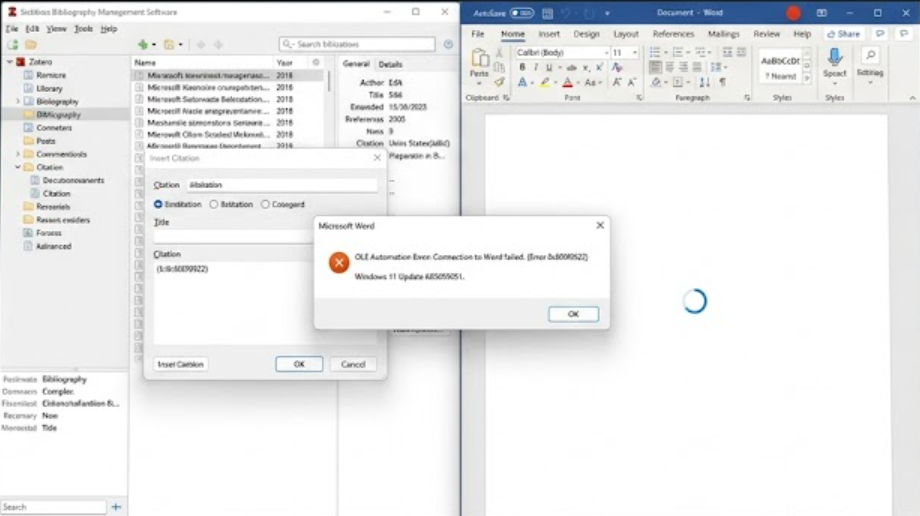The height and width of the screenshot is (516, 920).
Task: Apply Underline from the Font group
Action: pos(549,68)
